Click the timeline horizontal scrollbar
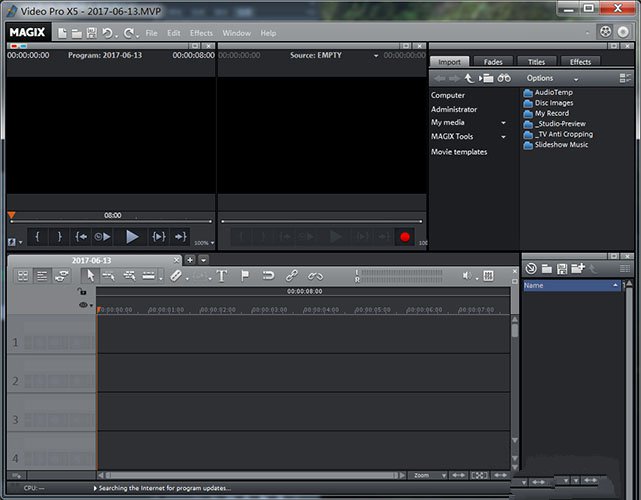Image resolution: width=641 pixels, height=500 pixels. coord(251,475)
